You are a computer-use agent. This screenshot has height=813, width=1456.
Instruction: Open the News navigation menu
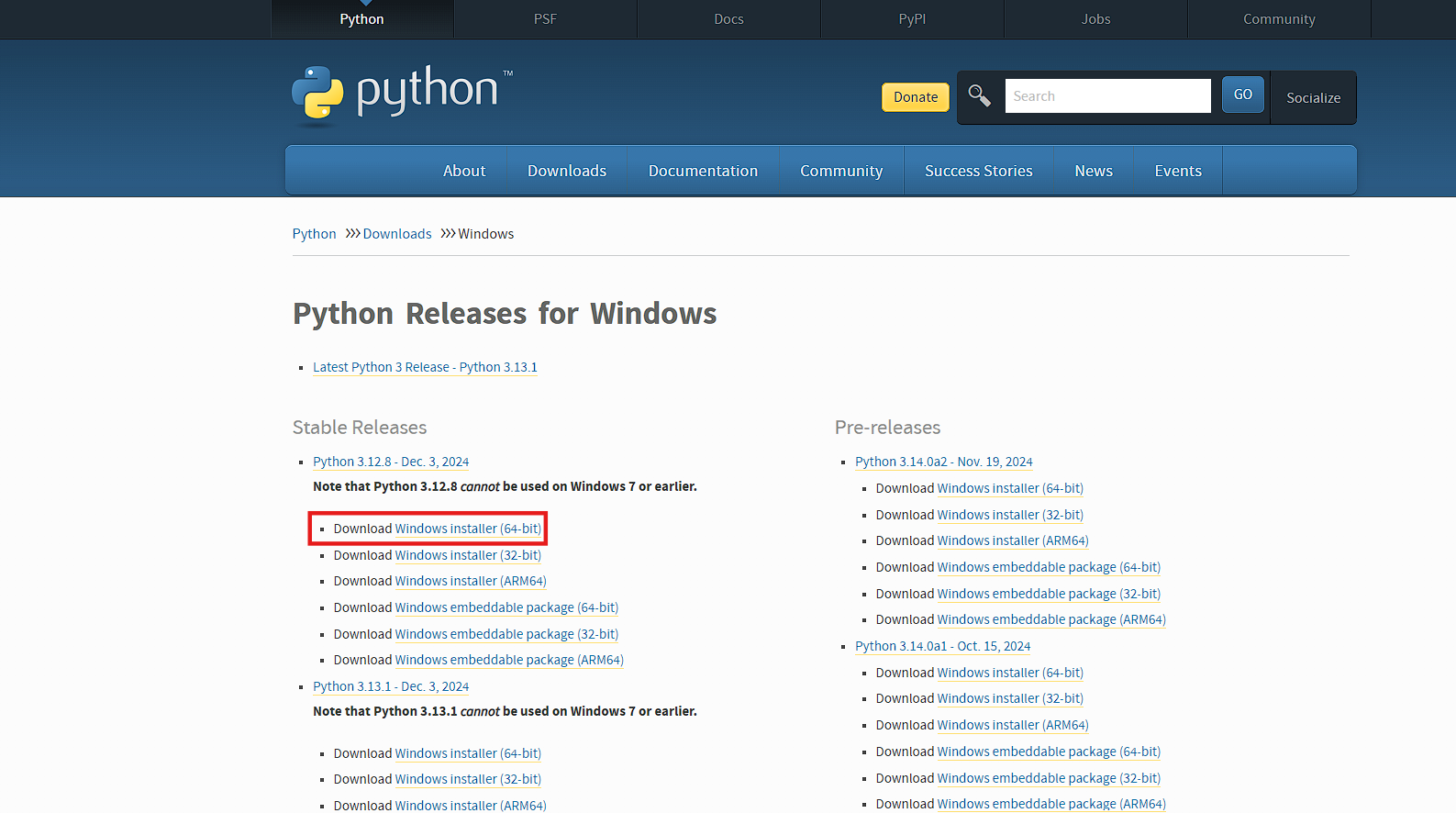(1094, 171)
